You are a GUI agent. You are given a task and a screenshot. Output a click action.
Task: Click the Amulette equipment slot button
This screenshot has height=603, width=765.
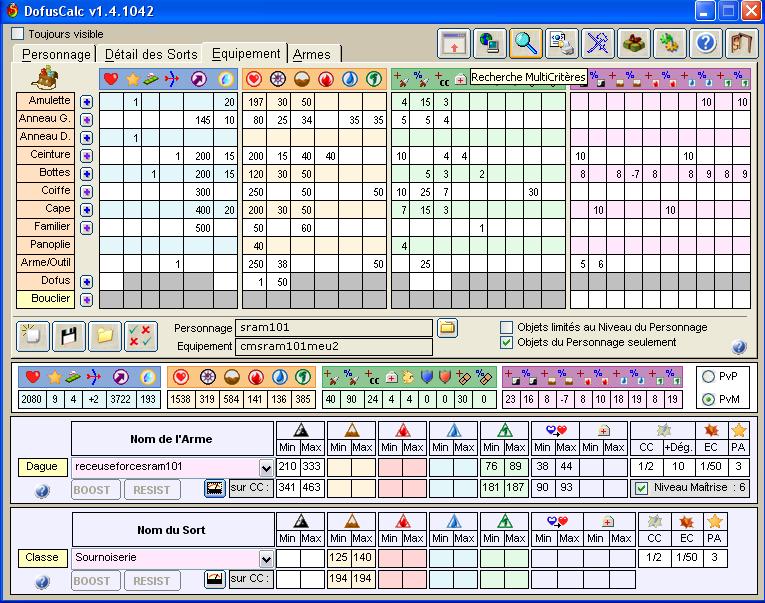click(45, 101)
